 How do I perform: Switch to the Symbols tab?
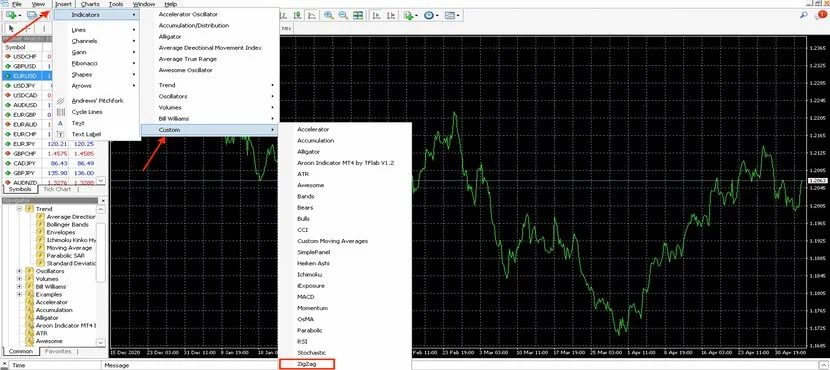tap(20, 189)
